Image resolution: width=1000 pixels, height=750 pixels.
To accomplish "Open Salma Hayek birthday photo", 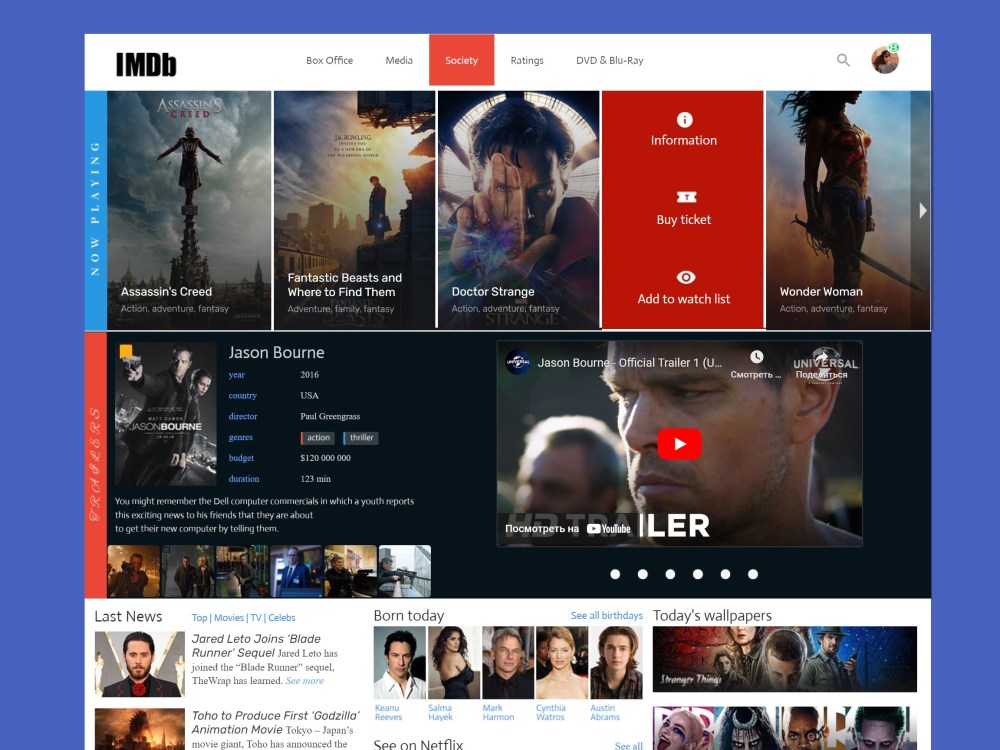I will (x=454, y=662).
